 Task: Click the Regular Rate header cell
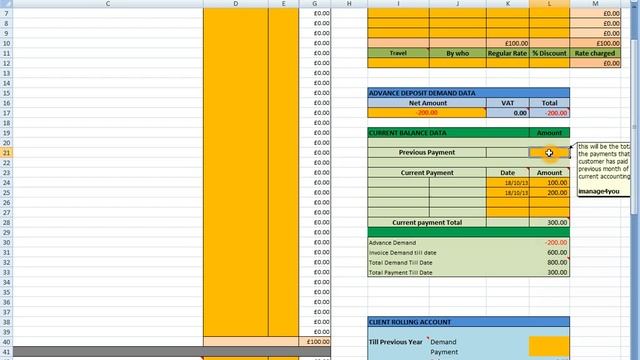[508, 53]
